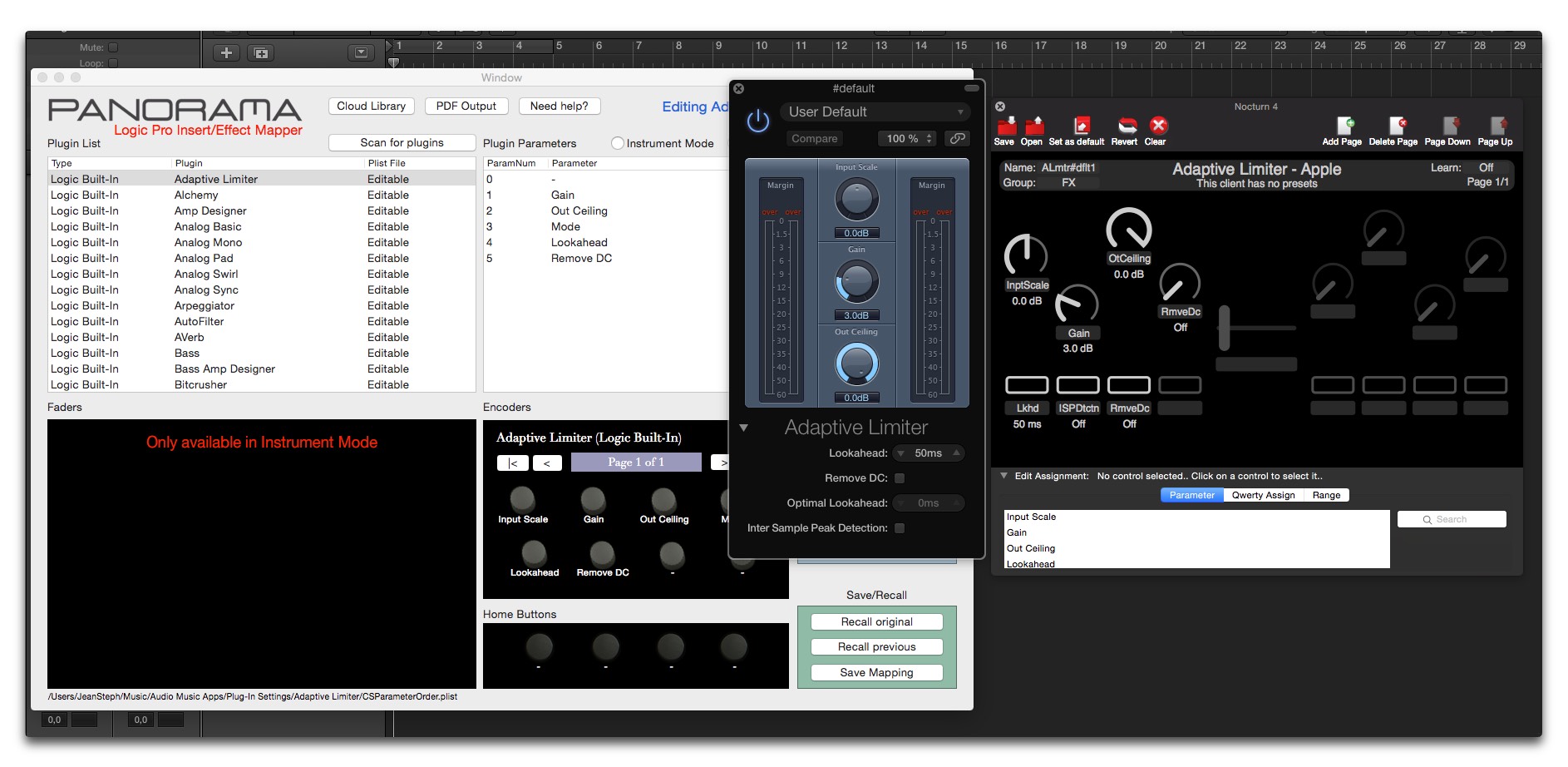Switch to the Range tab
The height and width of the screenshot is (767, 1568).
point(1326,495)
